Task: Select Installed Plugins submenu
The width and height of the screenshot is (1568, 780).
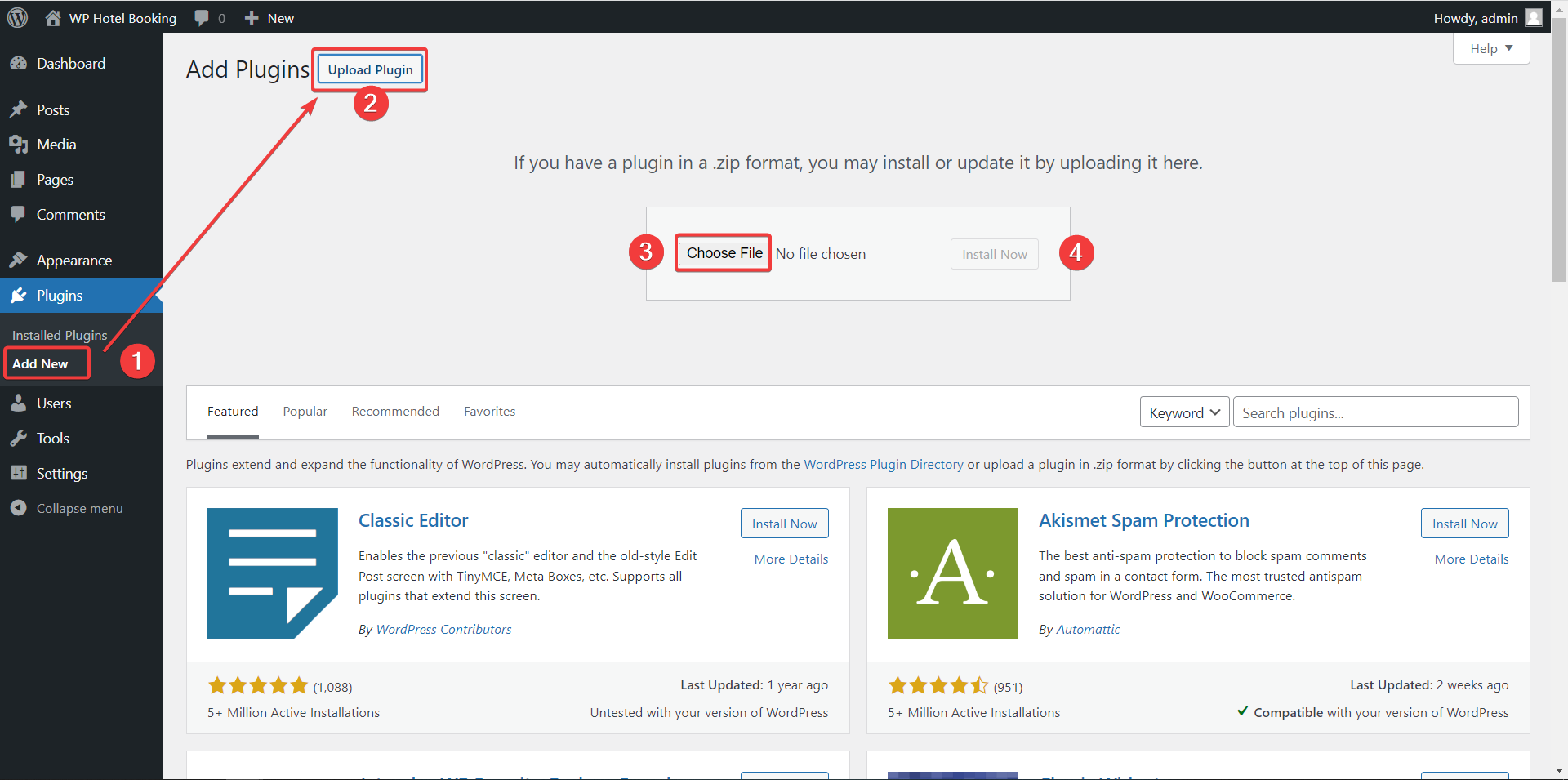Action: (60, 335)
